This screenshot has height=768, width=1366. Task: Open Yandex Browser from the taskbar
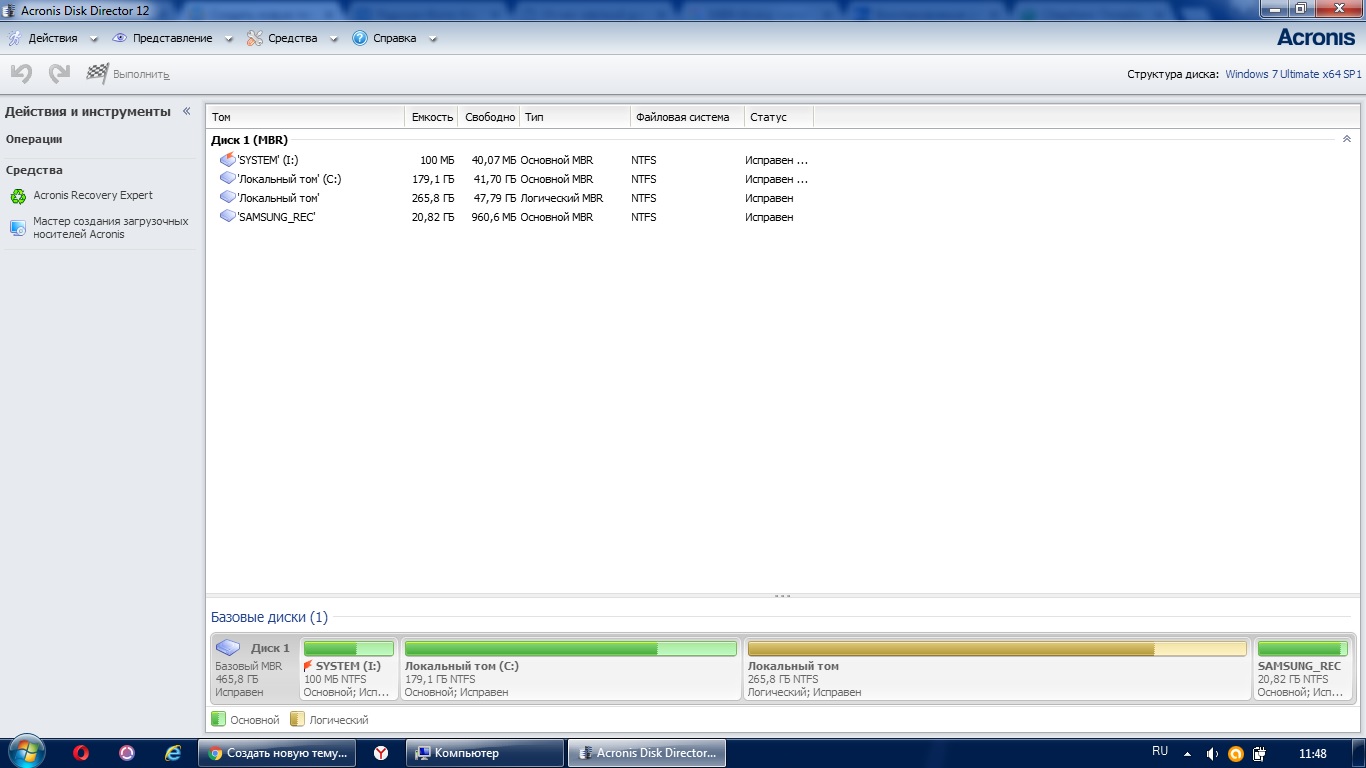381,753
